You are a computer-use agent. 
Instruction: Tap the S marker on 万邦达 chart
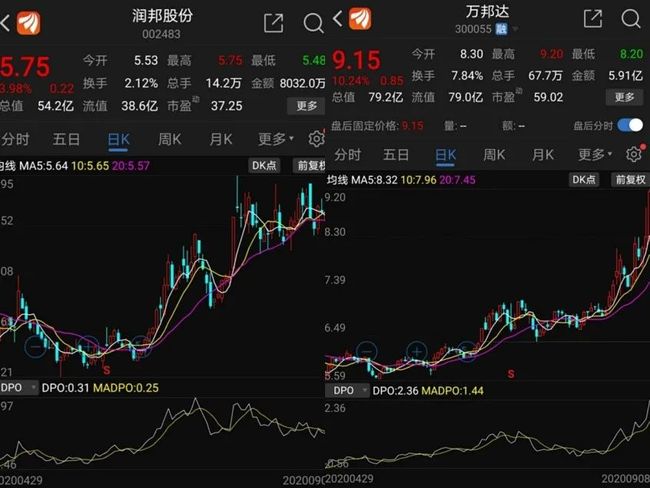pyautogui.click(x=511, y=374)
